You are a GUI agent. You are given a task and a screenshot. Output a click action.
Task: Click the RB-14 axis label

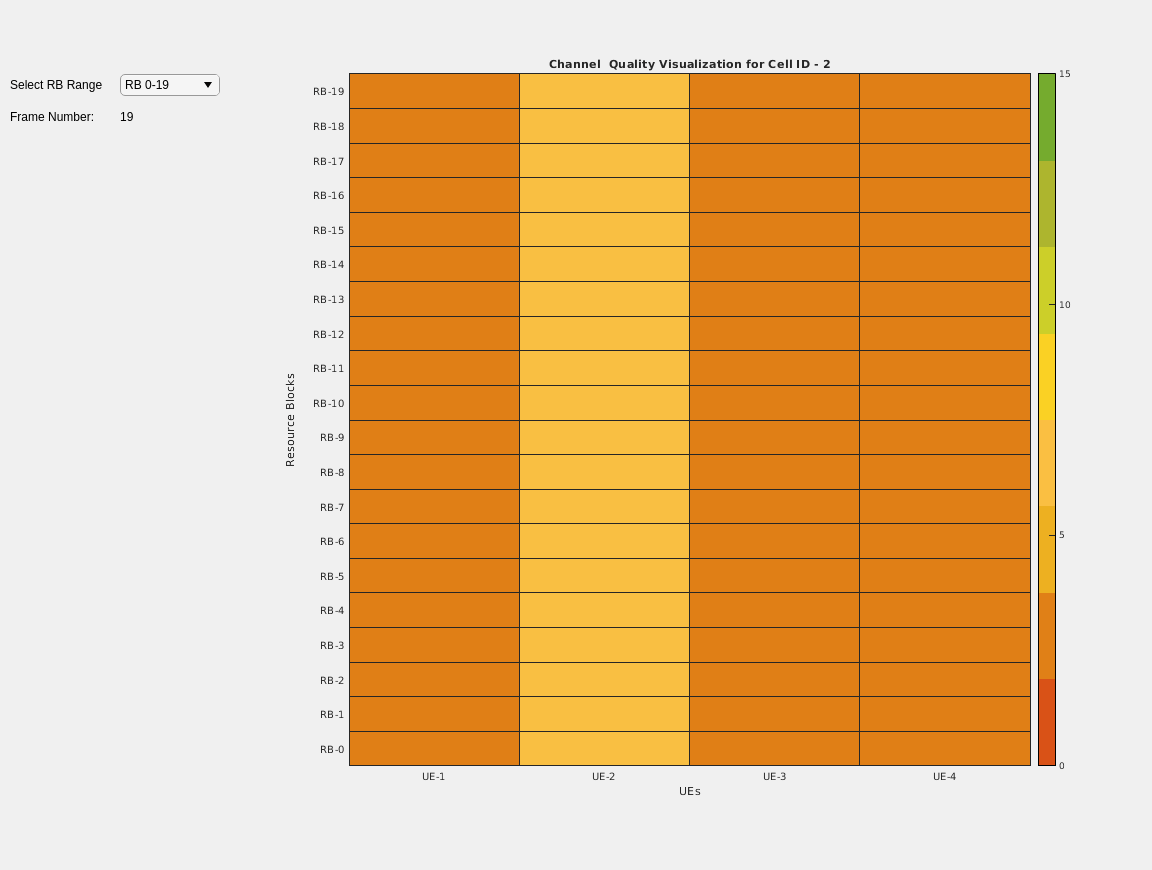pyautogui.click(x=328, y=265)
